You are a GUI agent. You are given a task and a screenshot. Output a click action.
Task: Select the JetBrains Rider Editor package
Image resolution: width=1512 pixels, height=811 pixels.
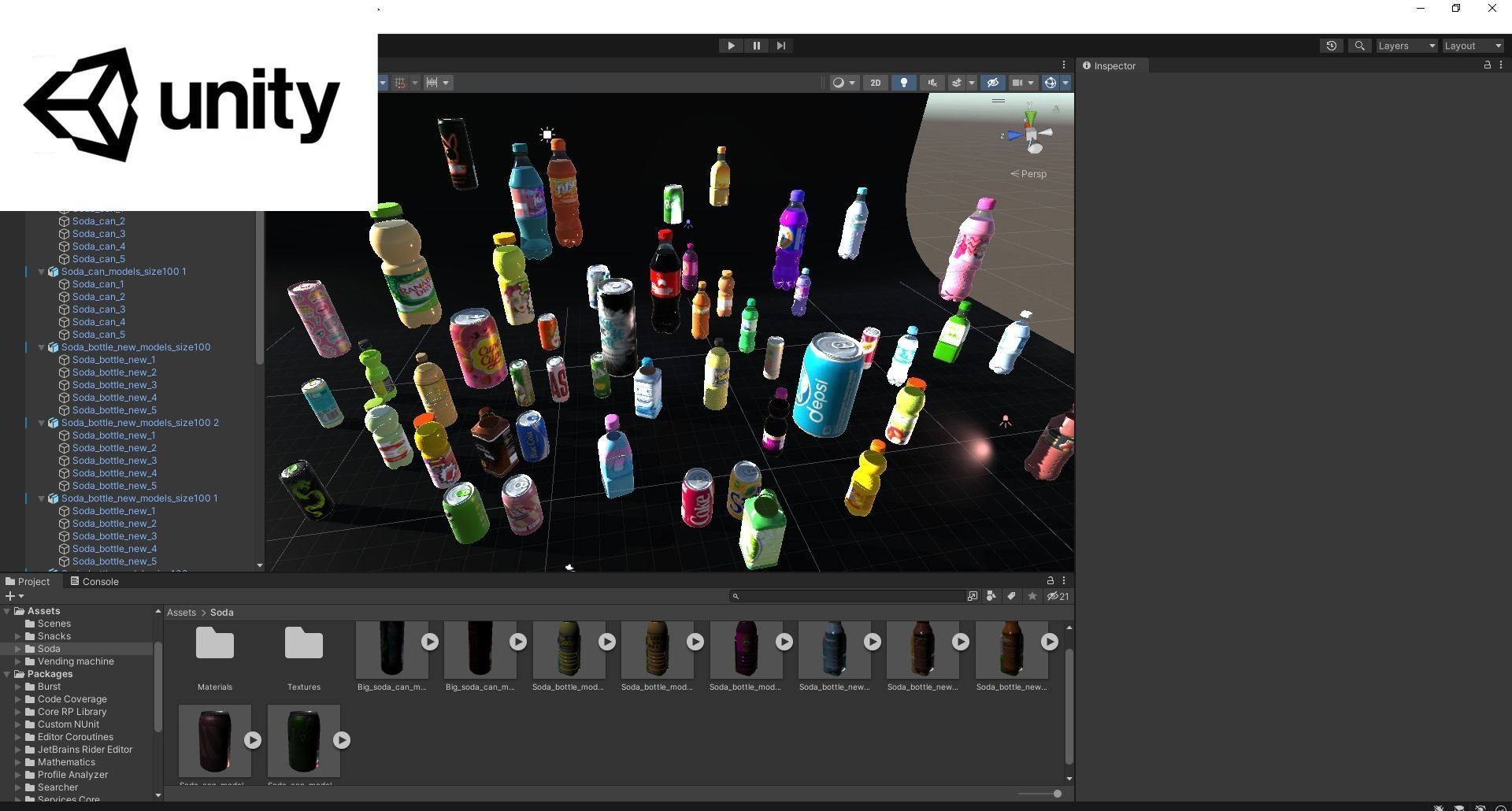pyautogui.click(x=84, y=750)
